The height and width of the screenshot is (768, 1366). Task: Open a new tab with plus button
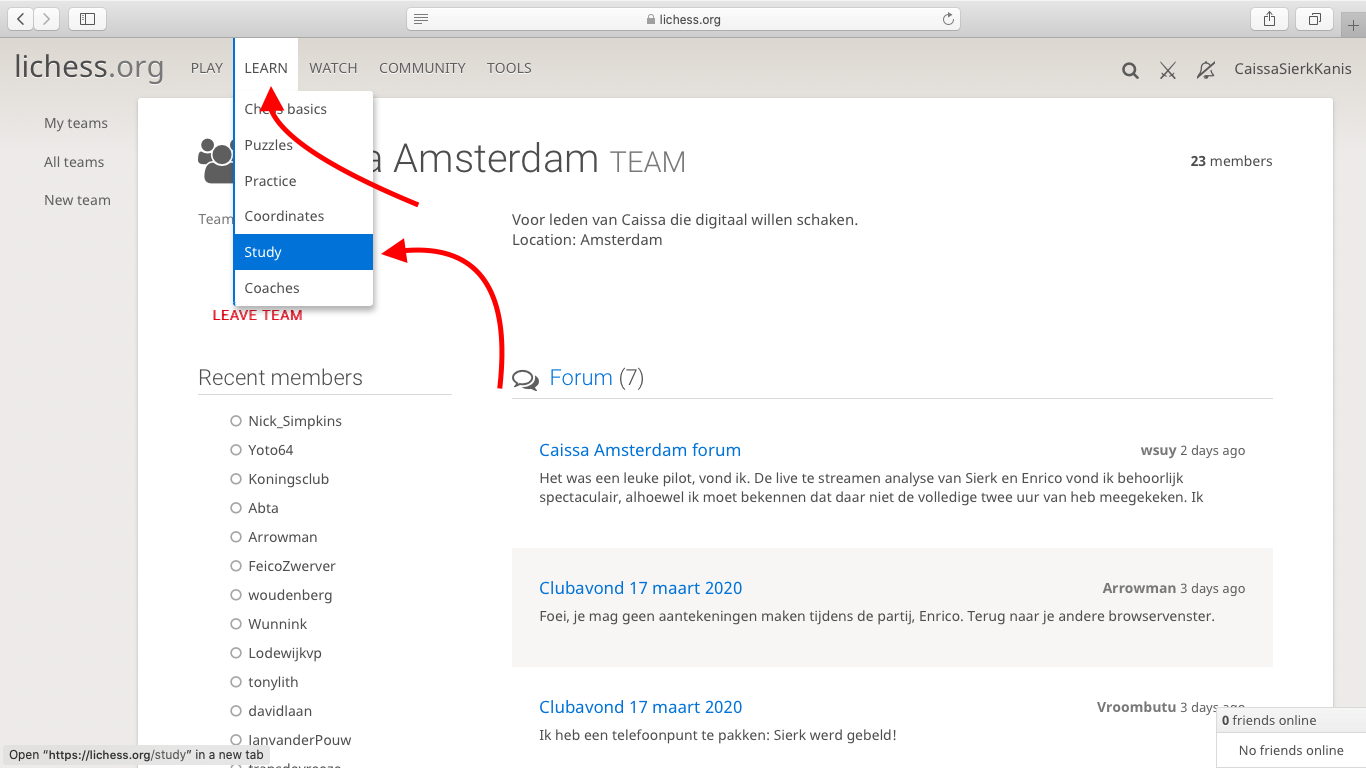coord(1354,25)
